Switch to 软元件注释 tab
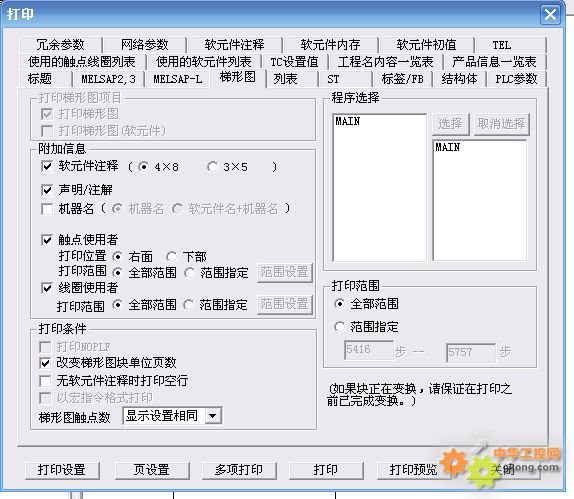Viewport: 574px width, 499px height. [234, 45]
